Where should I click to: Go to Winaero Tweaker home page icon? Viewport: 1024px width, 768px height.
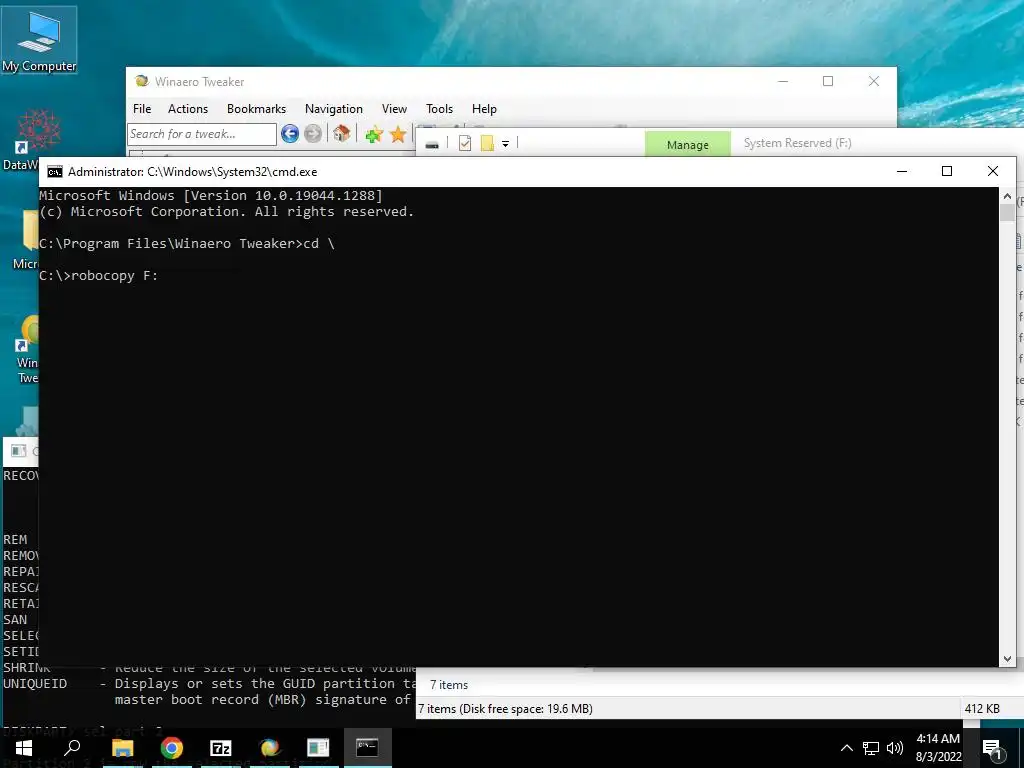tap(342, 134)
